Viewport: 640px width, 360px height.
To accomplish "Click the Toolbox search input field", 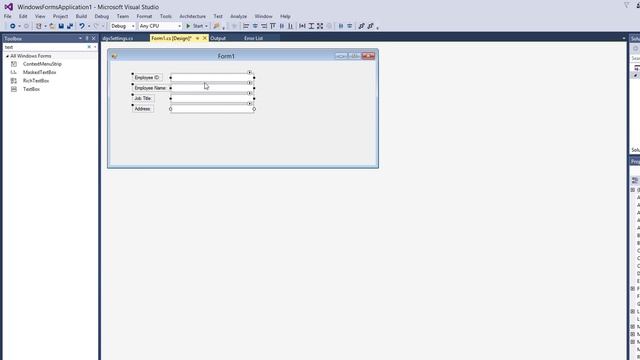I will [x=45, y=47].
